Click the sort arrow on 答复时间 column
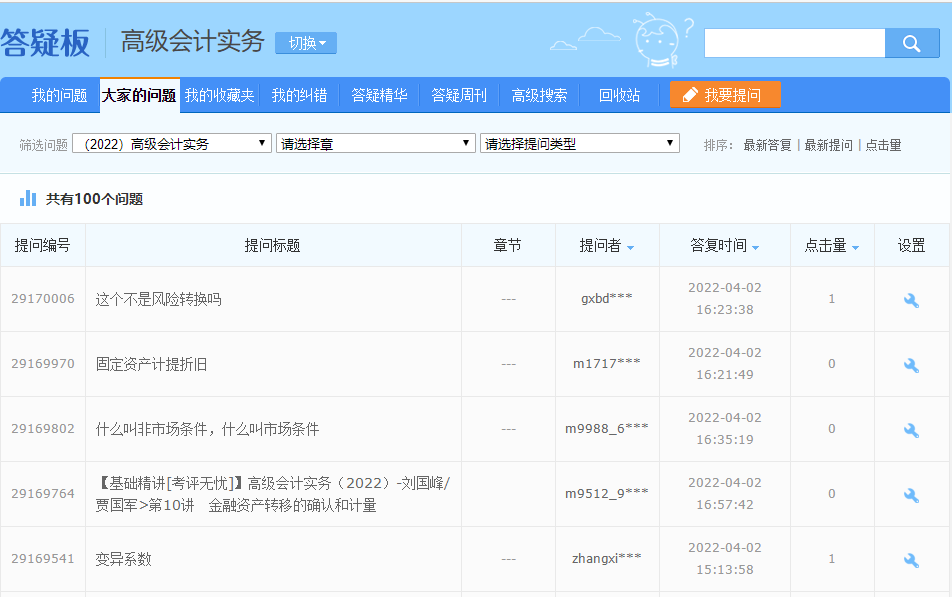The image size is (952, 597). tap(753, 245)
